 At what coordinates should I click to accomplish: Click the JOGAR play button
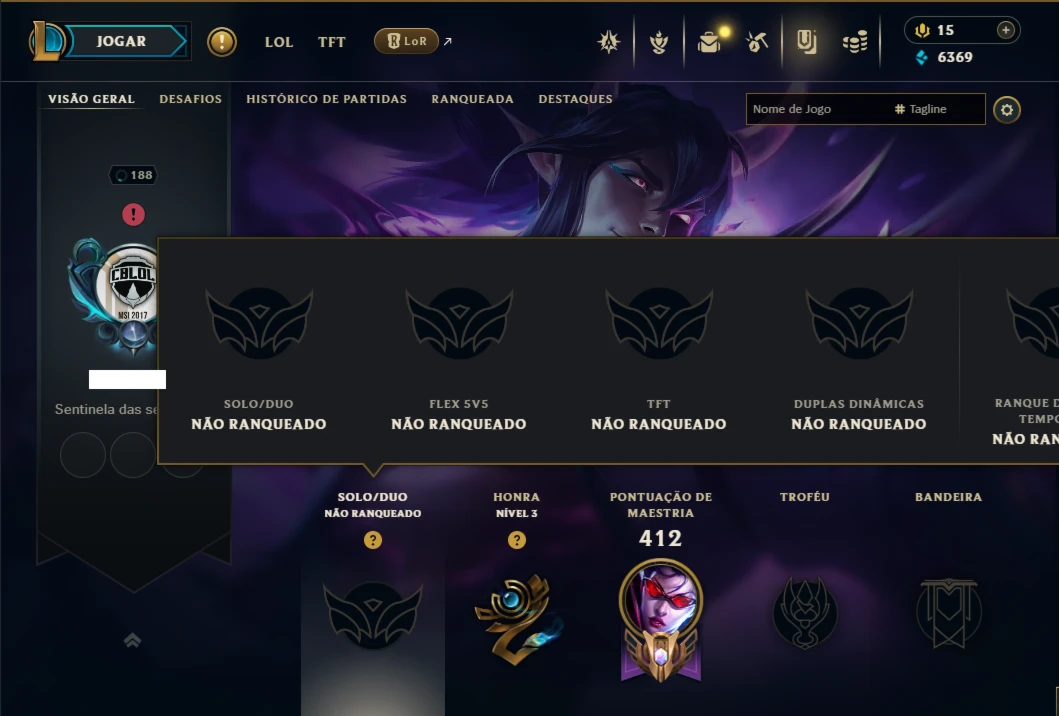122,41
